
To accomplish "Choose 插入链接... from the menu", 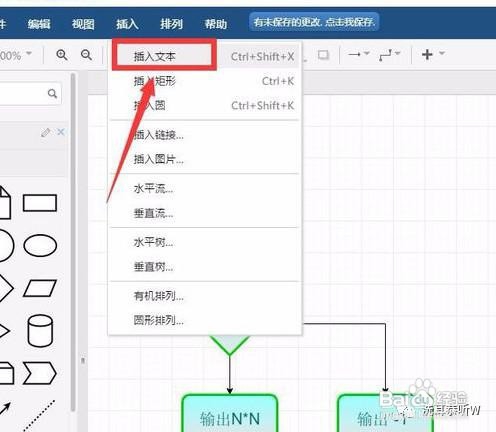I will click(205, 135).
